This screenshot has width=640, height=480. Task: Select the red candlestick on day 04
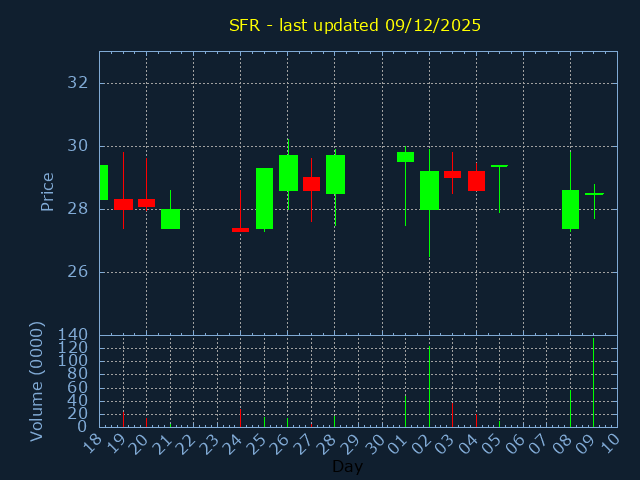click(476, 181)
